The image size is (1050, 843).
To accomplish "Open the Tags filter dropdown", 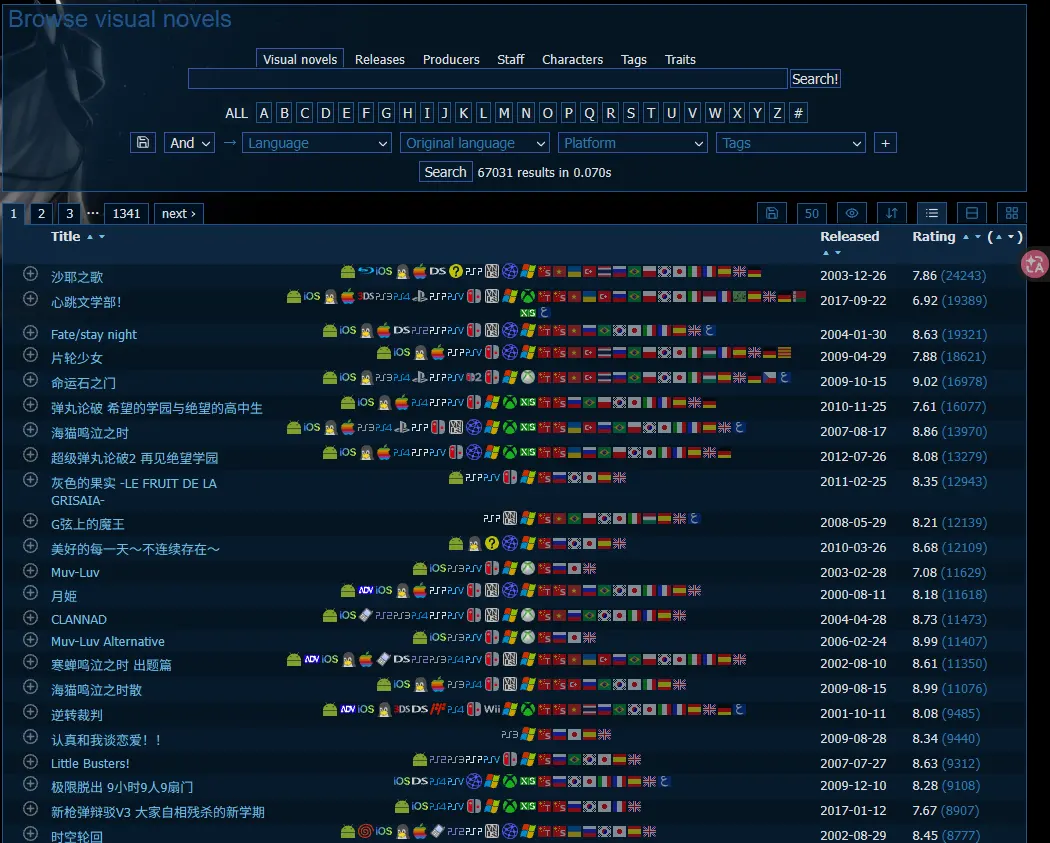I will [791, 143].
